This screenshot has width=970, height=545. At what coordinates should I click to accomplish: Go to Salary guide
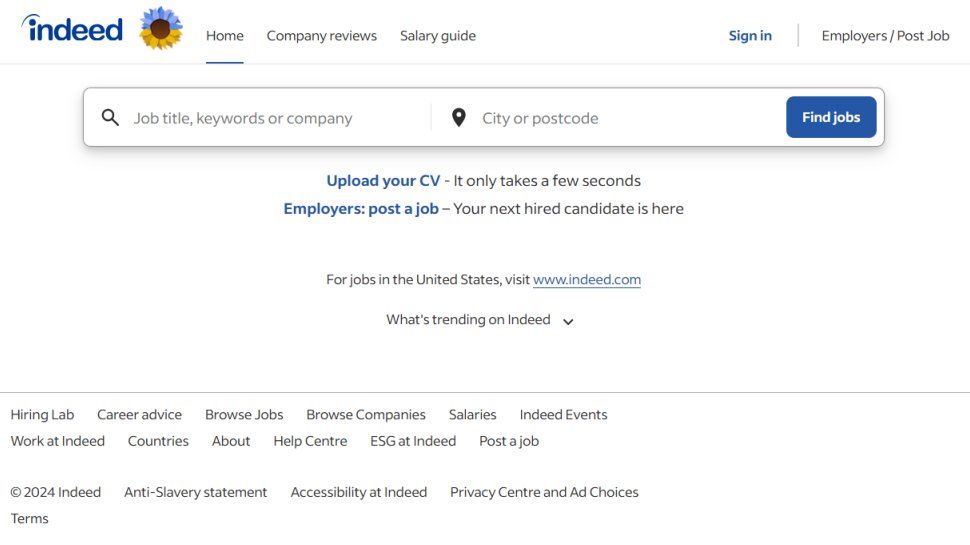(438, 36)
